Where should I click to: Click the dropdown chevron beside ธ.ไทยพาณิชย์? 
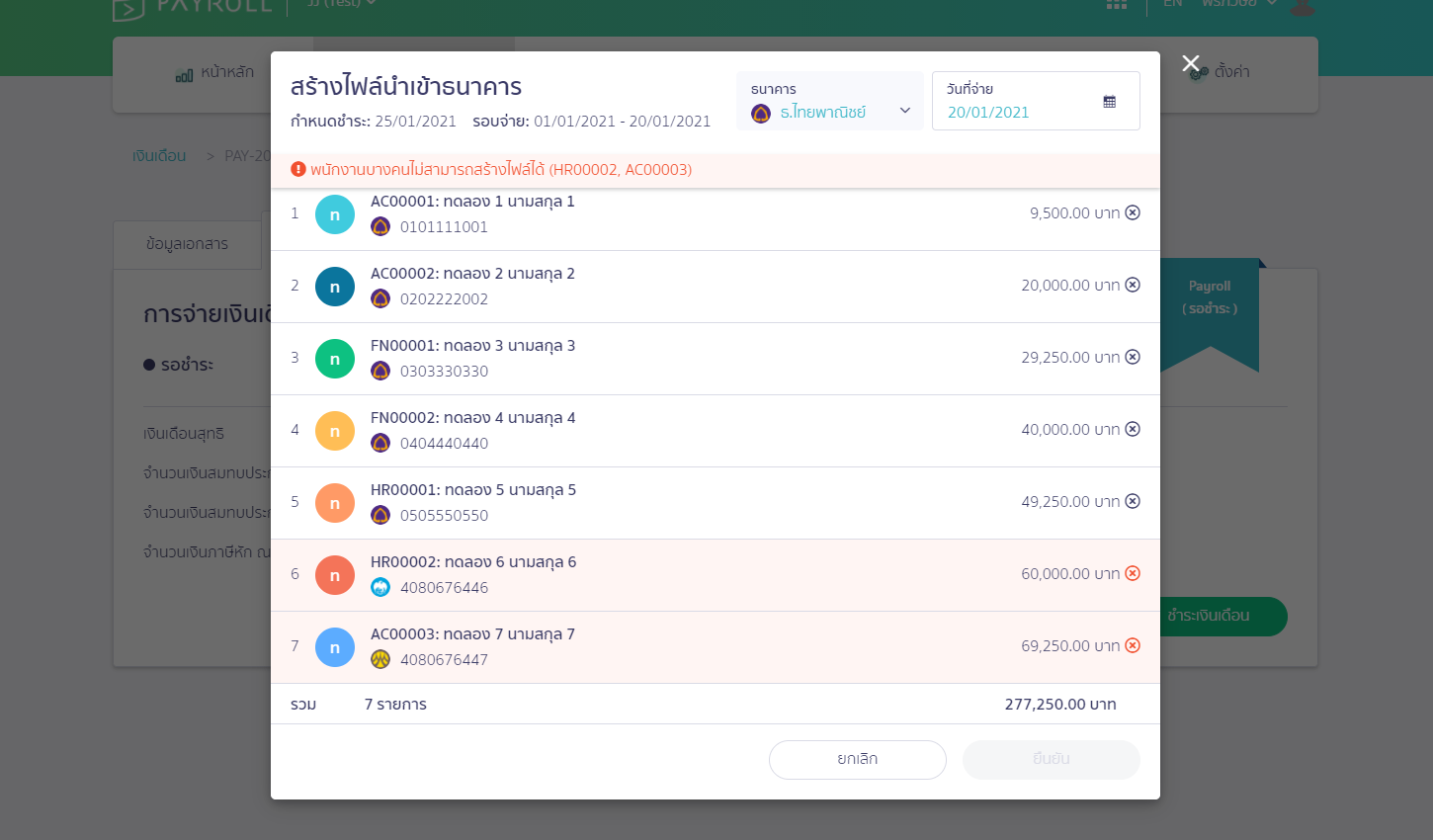904,111
